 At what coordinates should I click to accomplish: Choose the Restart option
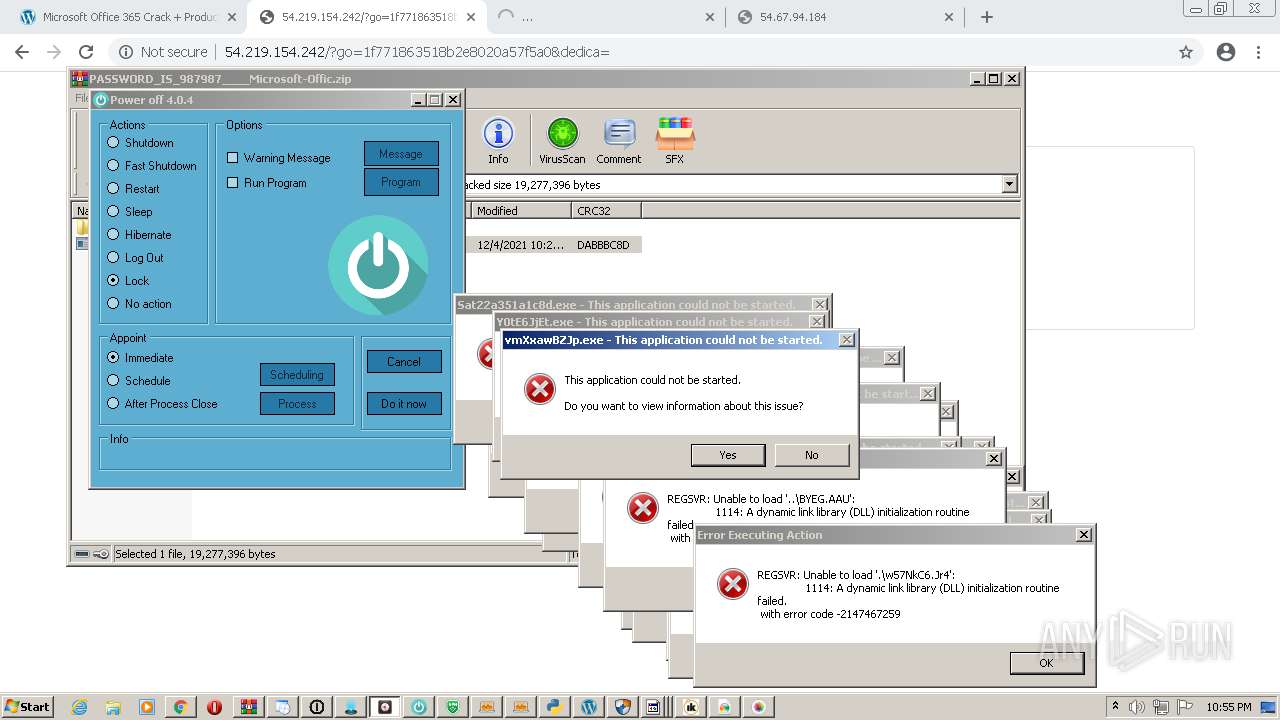[x=133, y=189]
